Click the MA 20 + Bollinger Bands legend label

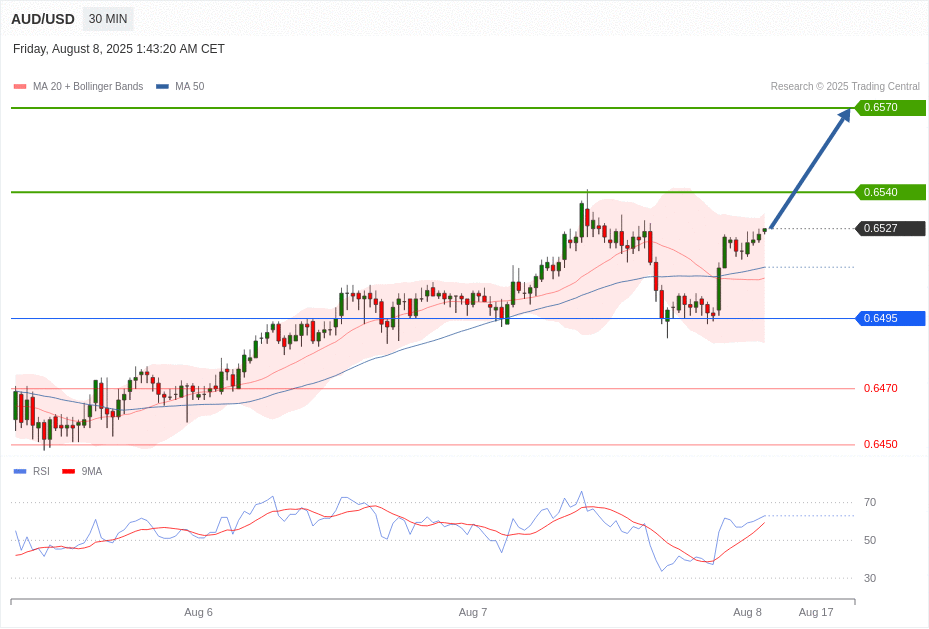click(x=88, y=86)
